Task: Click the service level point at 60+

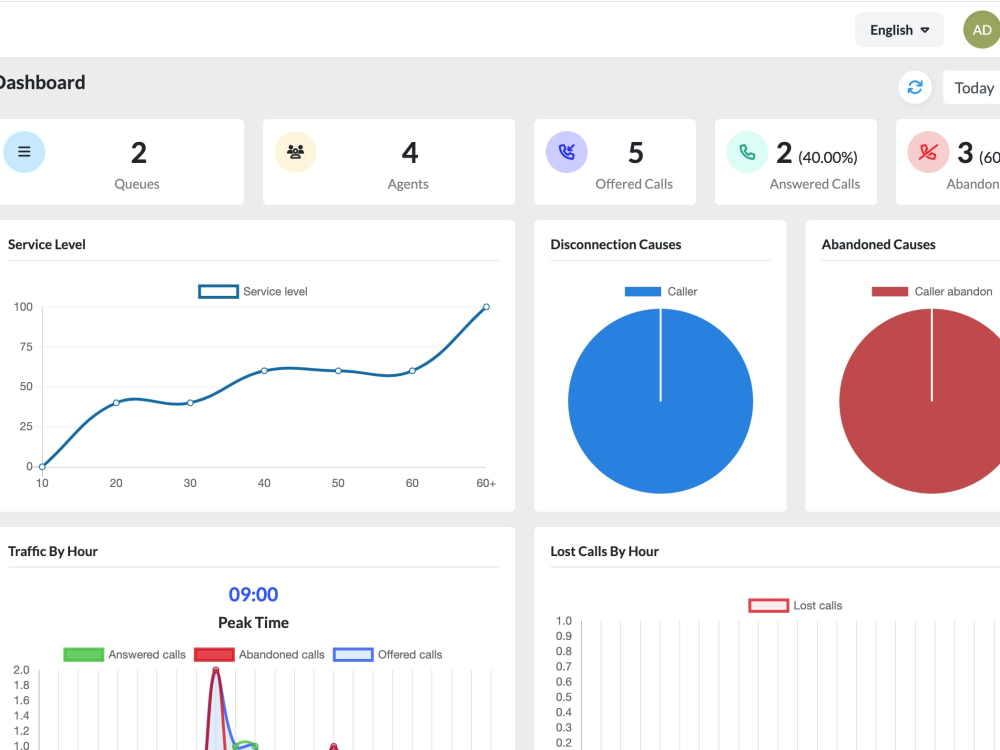Action: [x=486, y=307]
